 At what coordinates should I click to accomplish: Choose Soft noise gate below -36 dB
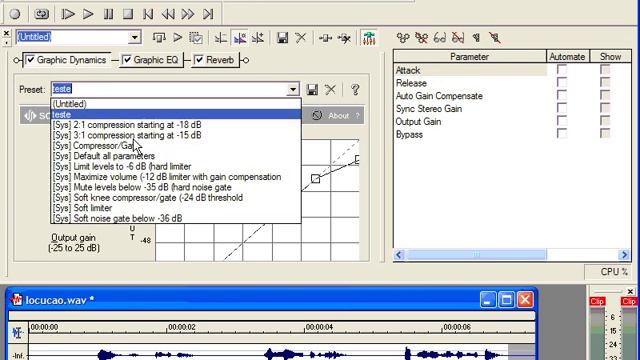[176, 218]
